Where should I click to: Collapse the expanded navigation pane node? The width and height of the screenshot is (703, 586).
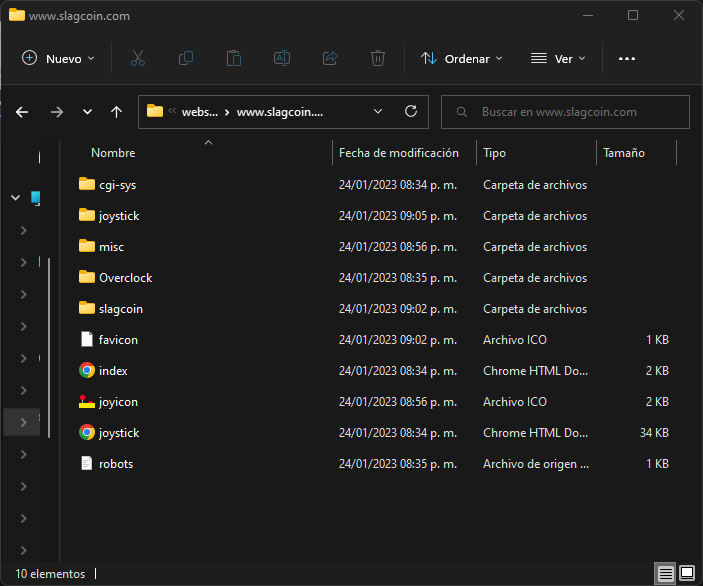point(16,197)
